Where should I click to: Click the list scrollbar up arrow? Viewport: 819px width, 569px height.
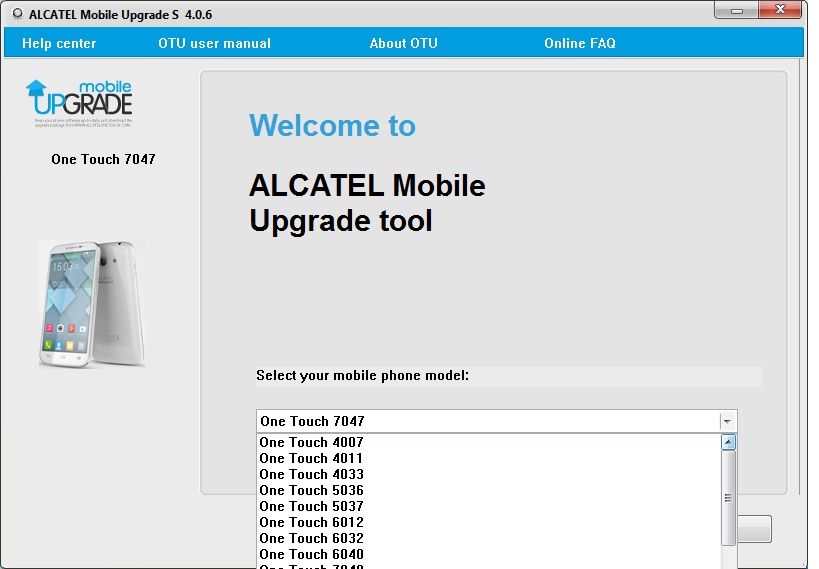pos(728,442)
